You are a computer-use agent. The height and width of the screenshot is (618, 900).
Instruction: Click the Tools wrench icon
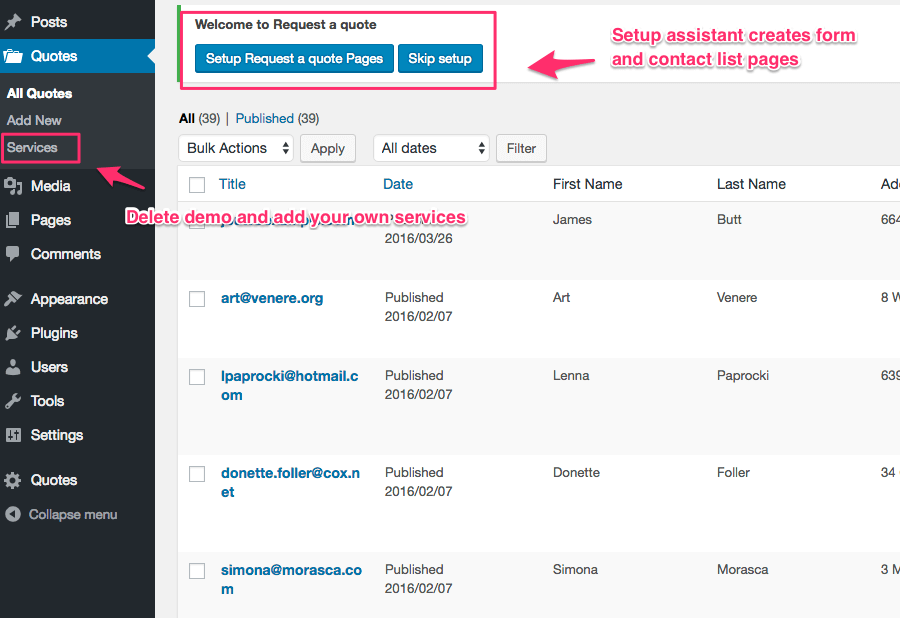pyautogui.click(x=13, y=401)
